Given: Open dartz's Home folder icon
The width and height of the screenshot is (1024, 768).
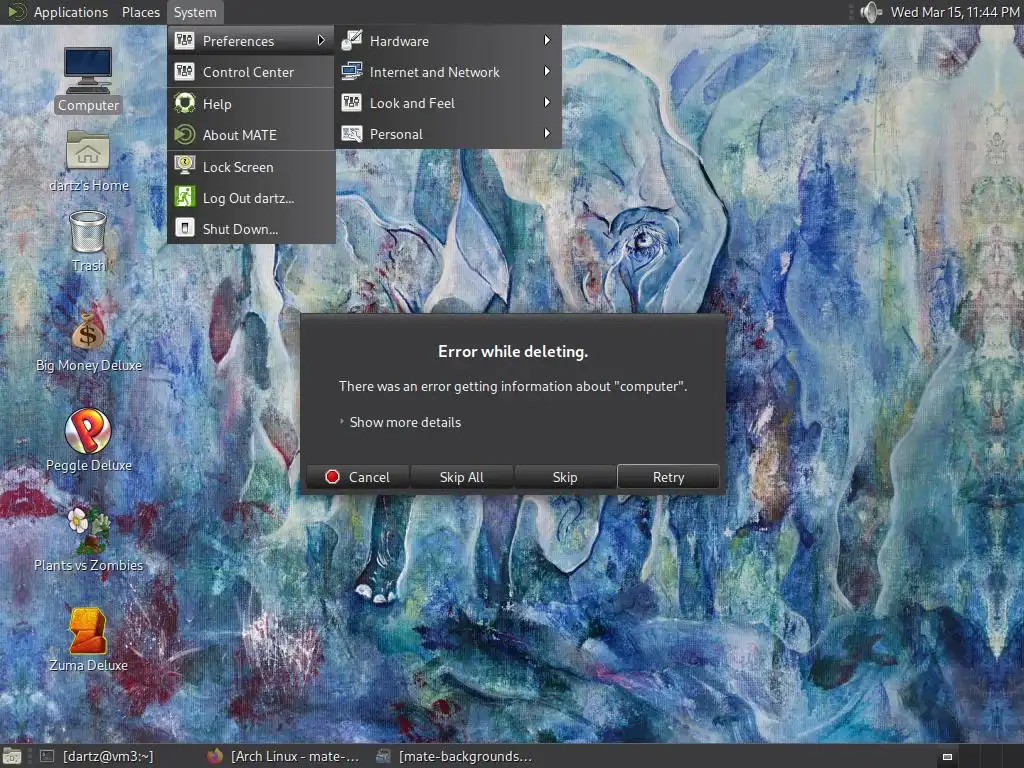Looking at the screenshot, I should pyautogui.click(x=88, y=150).
